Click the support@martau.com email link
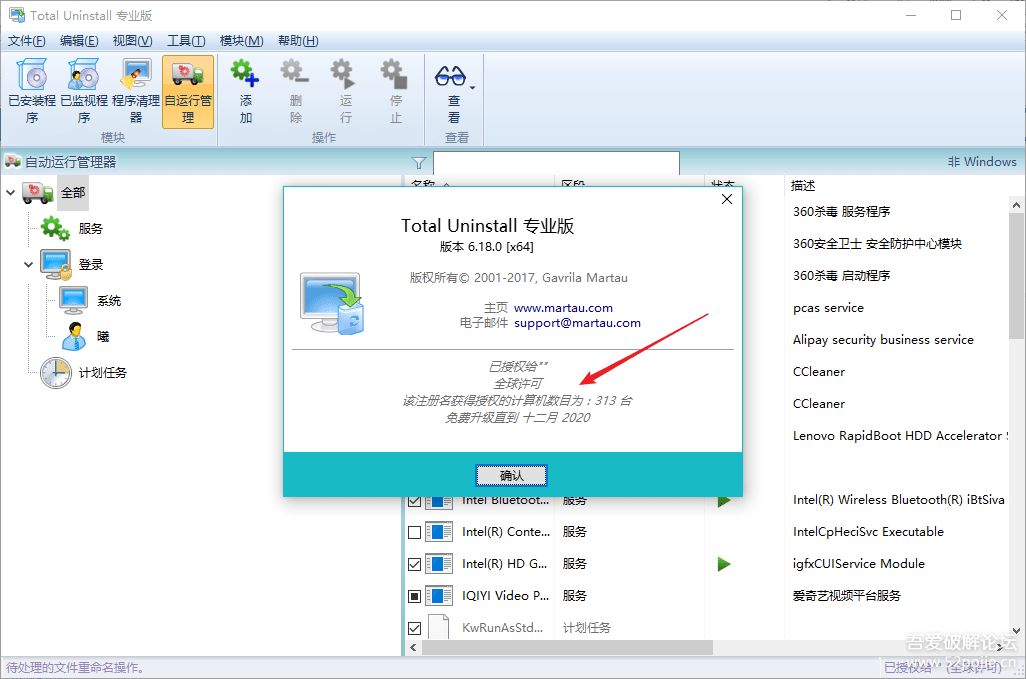The width and height of the screenshot is (1026, 679). (577, 322)
